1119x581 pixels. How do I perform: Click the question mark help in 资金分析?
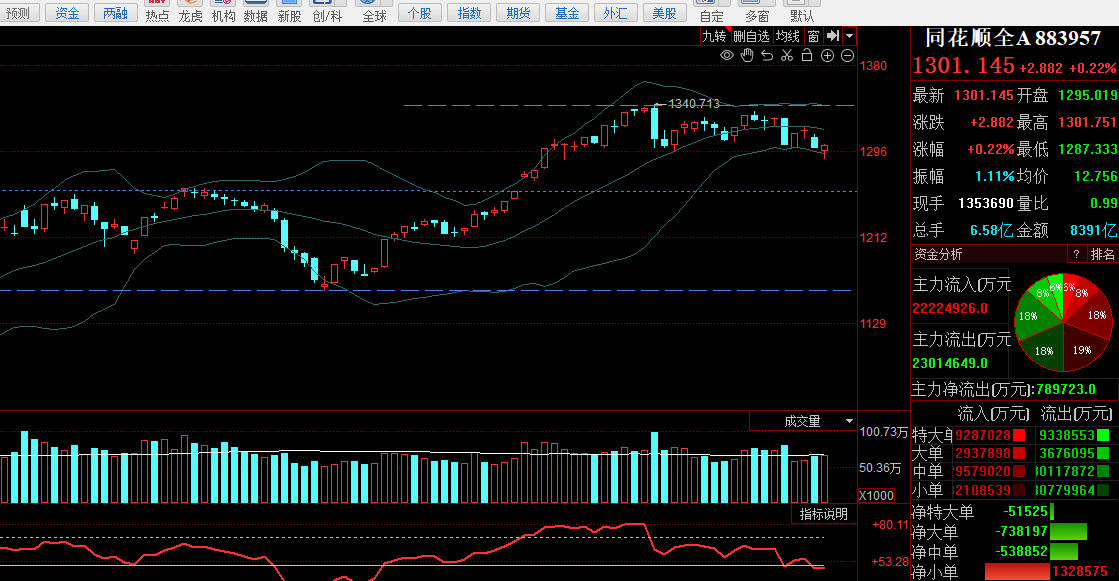click(x=1076, y=254)
